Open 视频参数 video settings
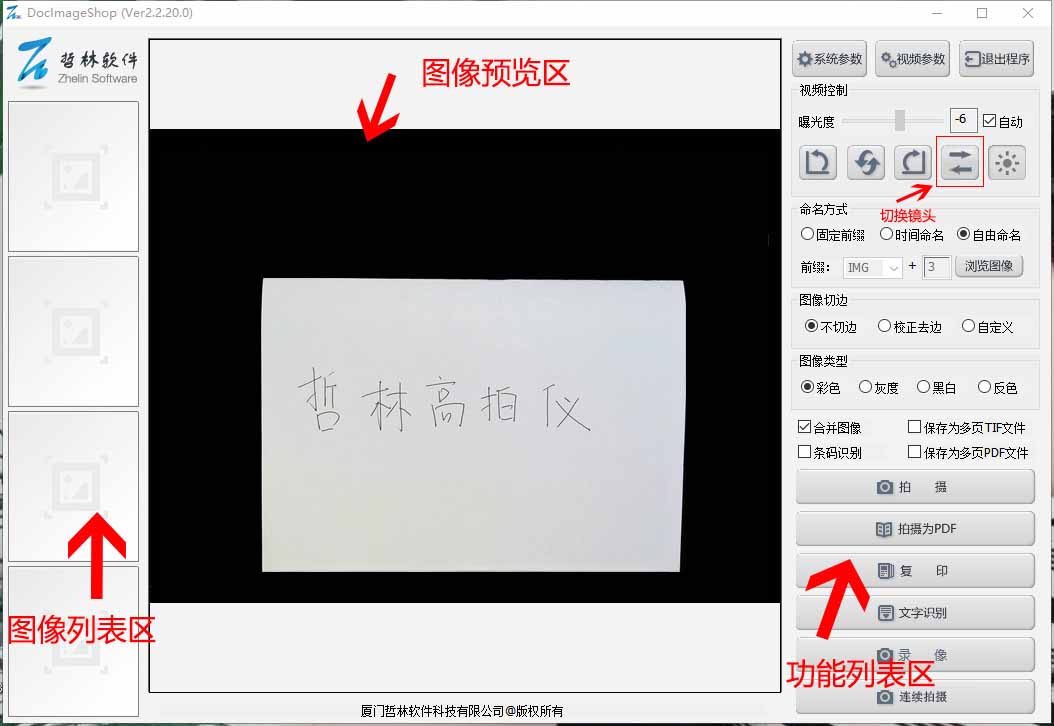The height and width of the screenshot is (726, 1054). 912,58
